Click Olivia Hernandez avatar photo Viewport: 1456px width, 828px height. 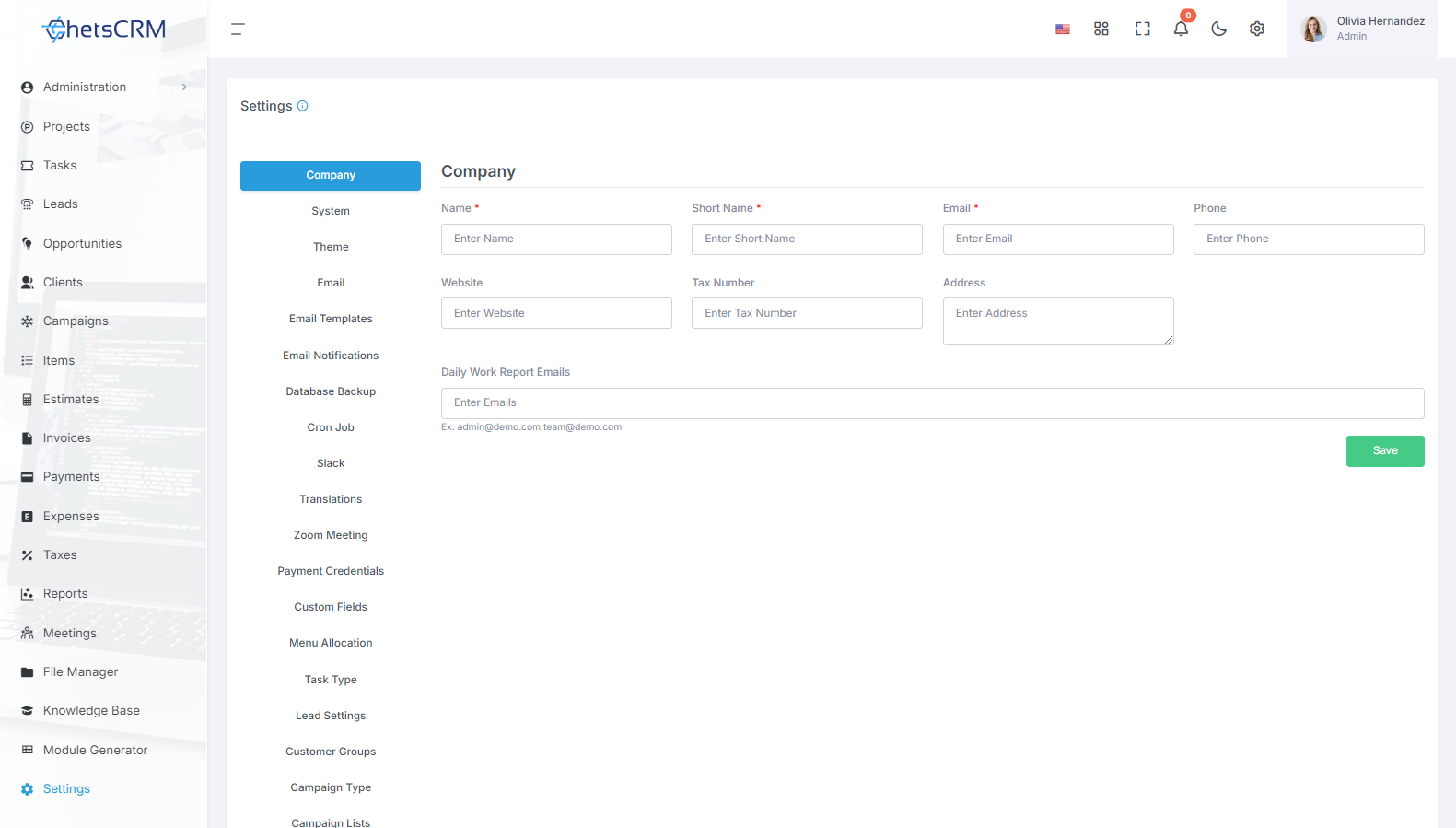pyautogui.click(x=1313, y=29)
